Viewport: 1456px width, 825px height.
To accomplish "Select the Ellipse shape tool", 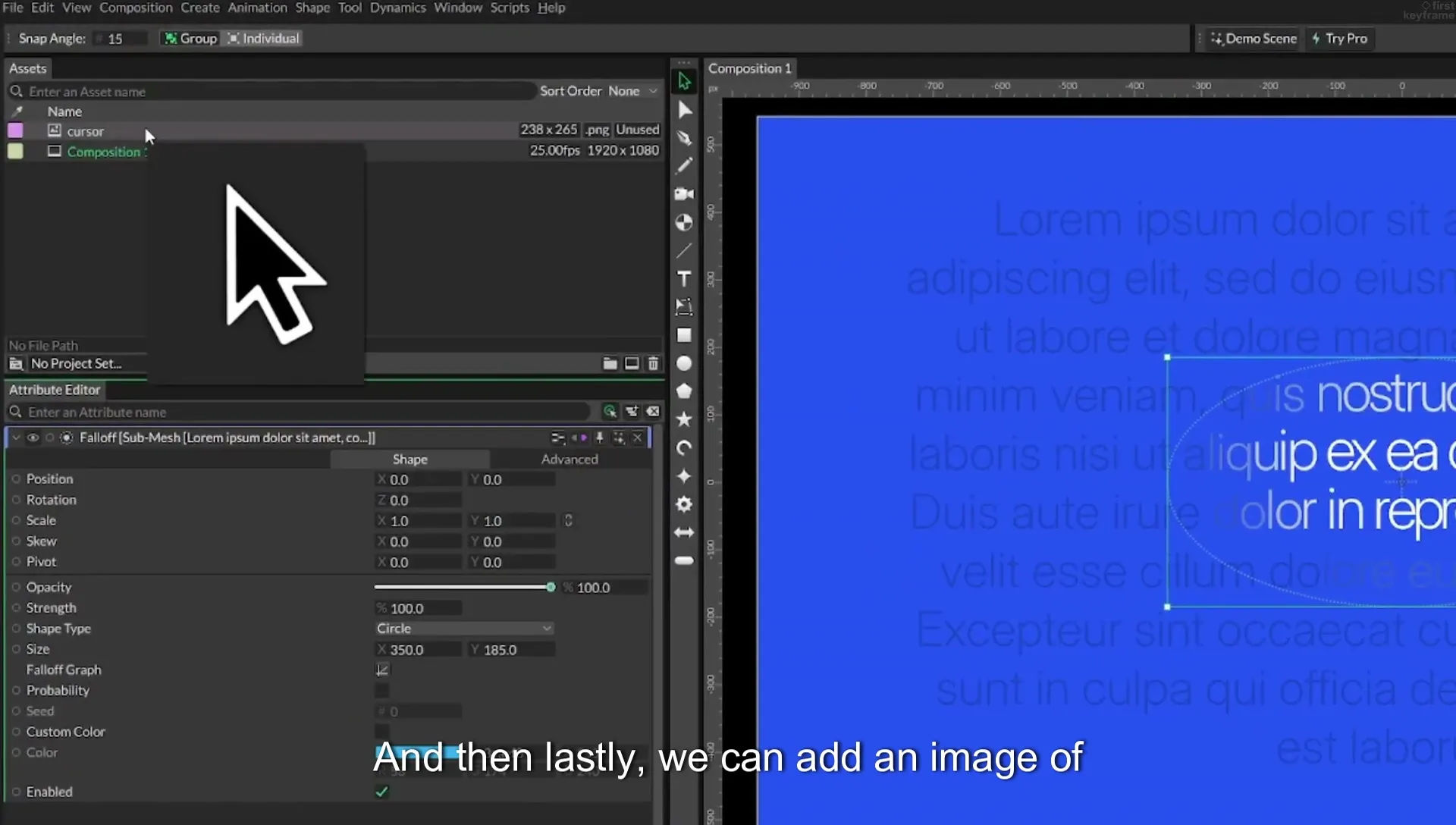I will [684, 364].
